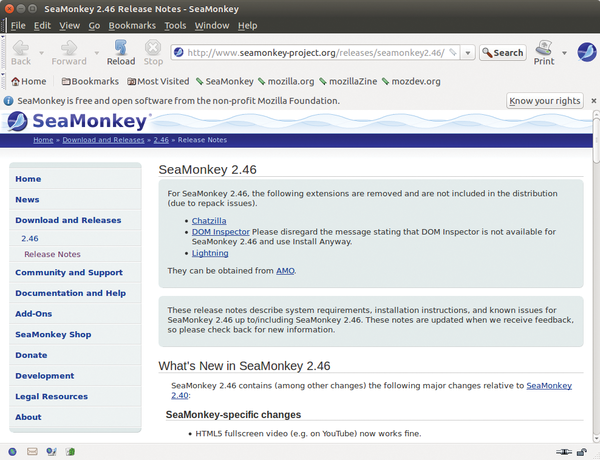Follow the Chatzilla link
The image size is (600, 460).
(x=209, y=221)
